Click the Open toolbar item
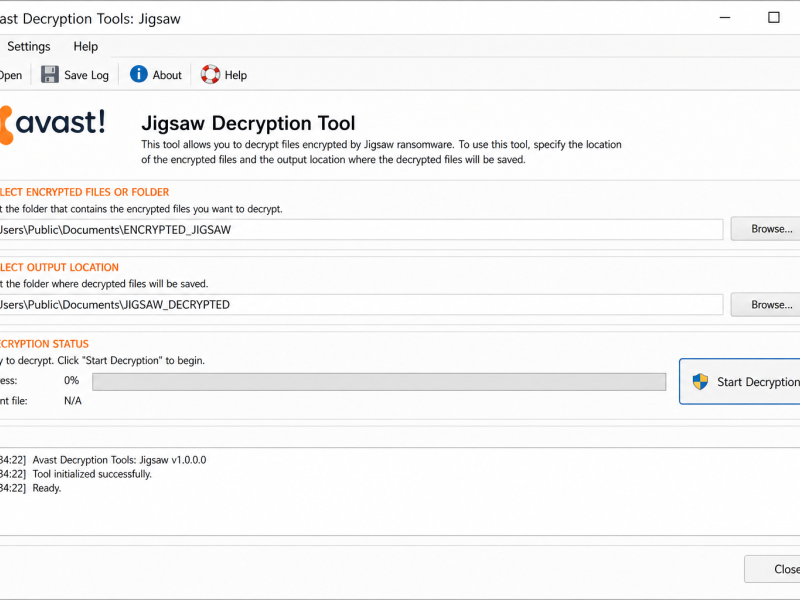800x600 pixels. click(x=11, y=75)
